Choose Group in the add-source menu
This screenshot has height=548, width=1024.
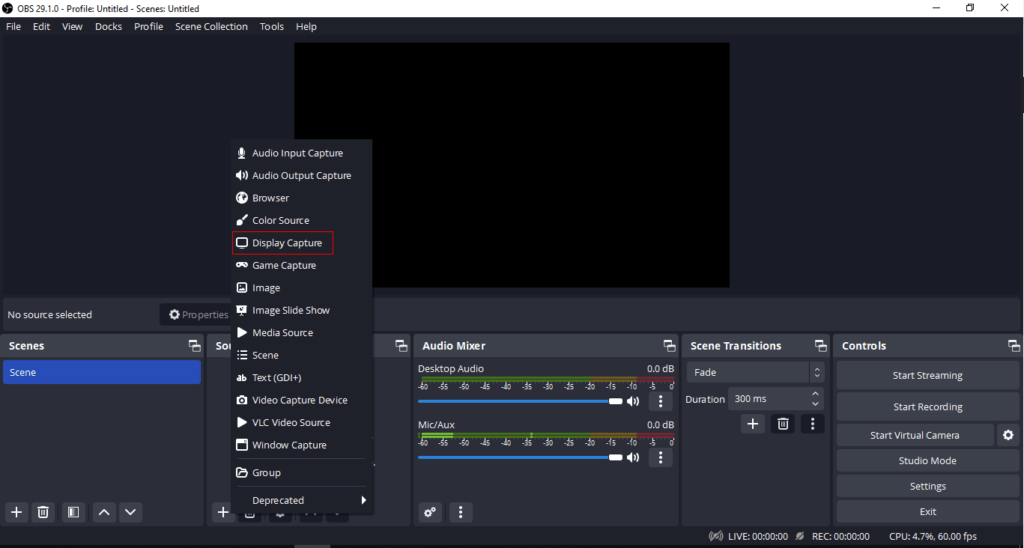point(302,473)
